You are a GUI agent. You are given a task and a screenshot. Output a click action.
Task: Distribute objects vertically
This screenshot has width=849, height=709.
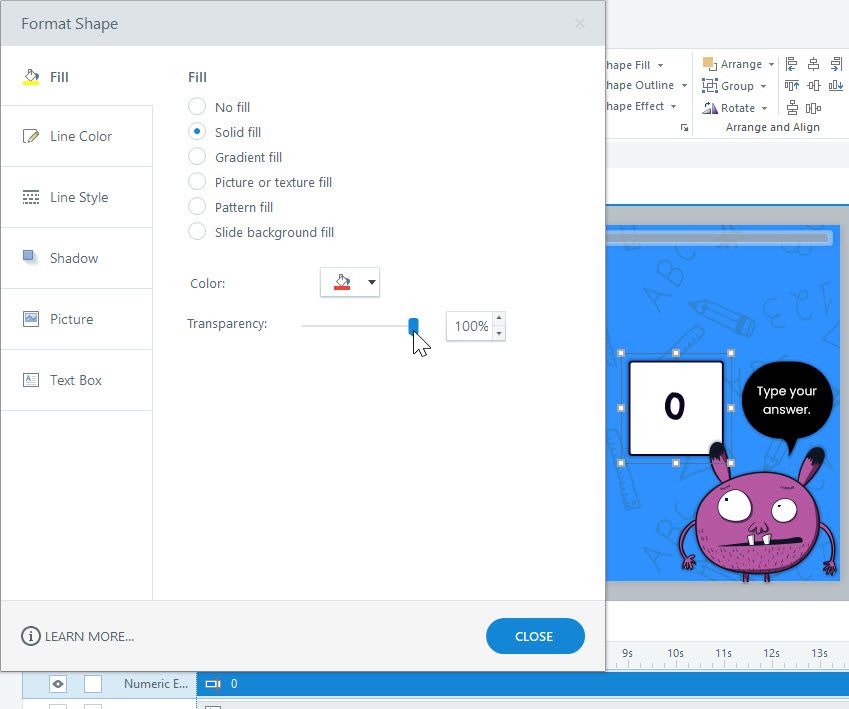[x=792, y=108]
